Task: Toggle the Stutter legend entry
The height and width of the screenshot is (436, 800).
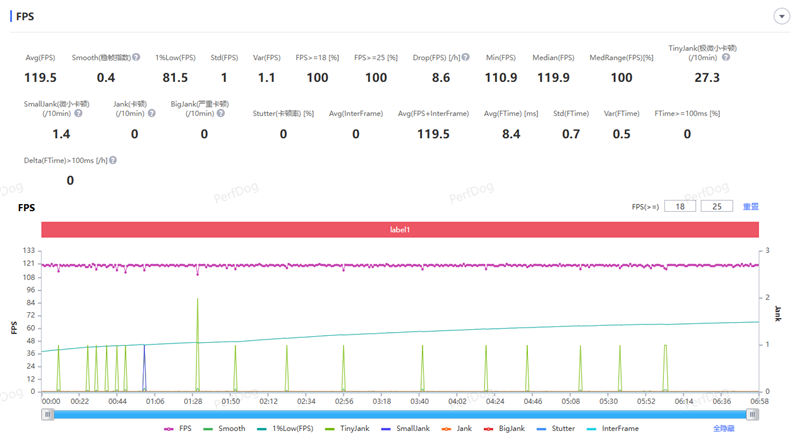Action: point(556,428)
